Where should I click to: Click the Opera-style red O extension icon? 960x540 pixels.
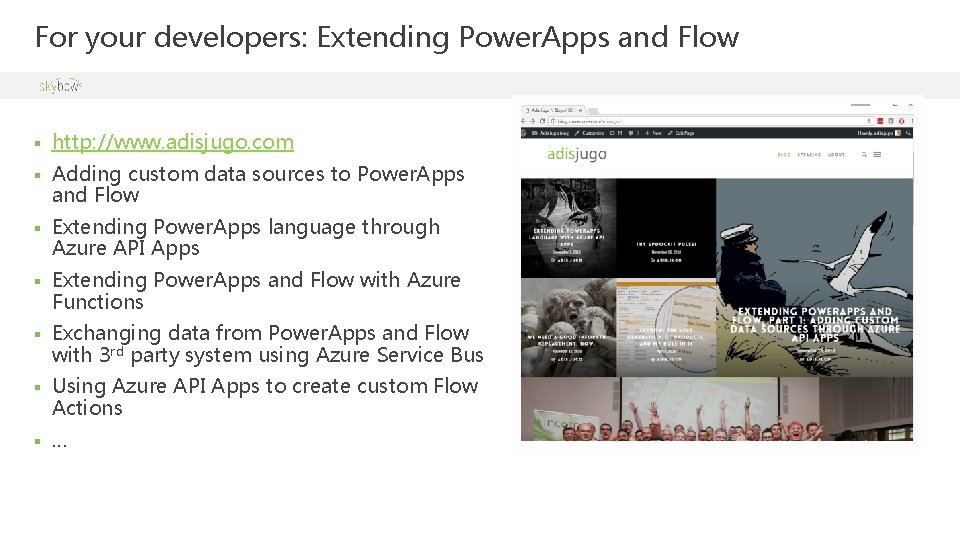[901, 121]
